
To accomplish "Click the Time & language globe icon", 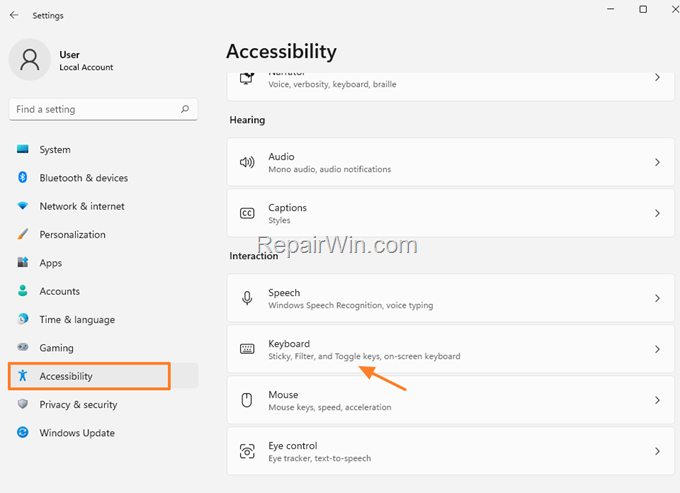I will (23, 319).
